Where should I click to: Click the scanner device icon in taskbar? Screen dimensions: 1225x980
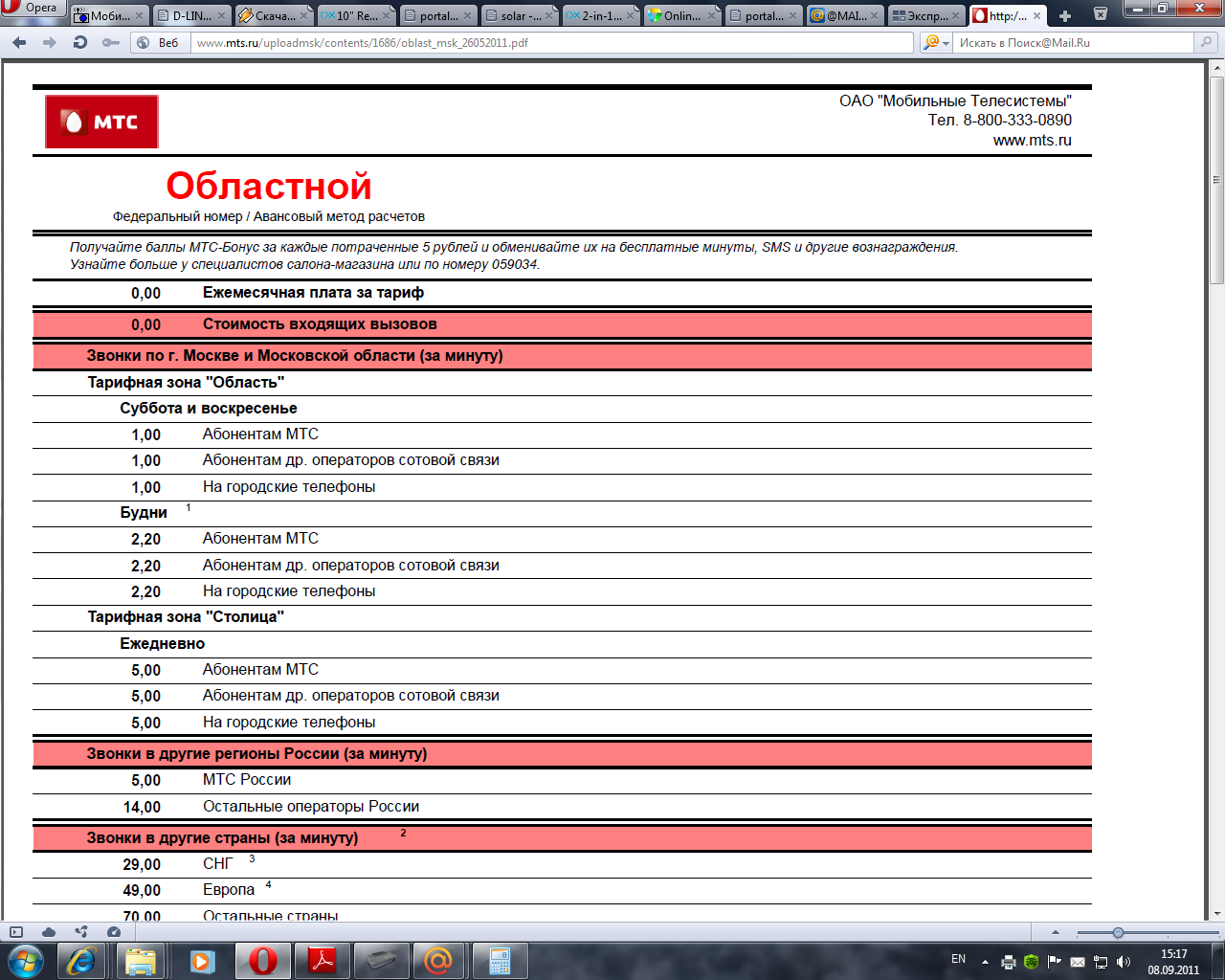point(380,961)
